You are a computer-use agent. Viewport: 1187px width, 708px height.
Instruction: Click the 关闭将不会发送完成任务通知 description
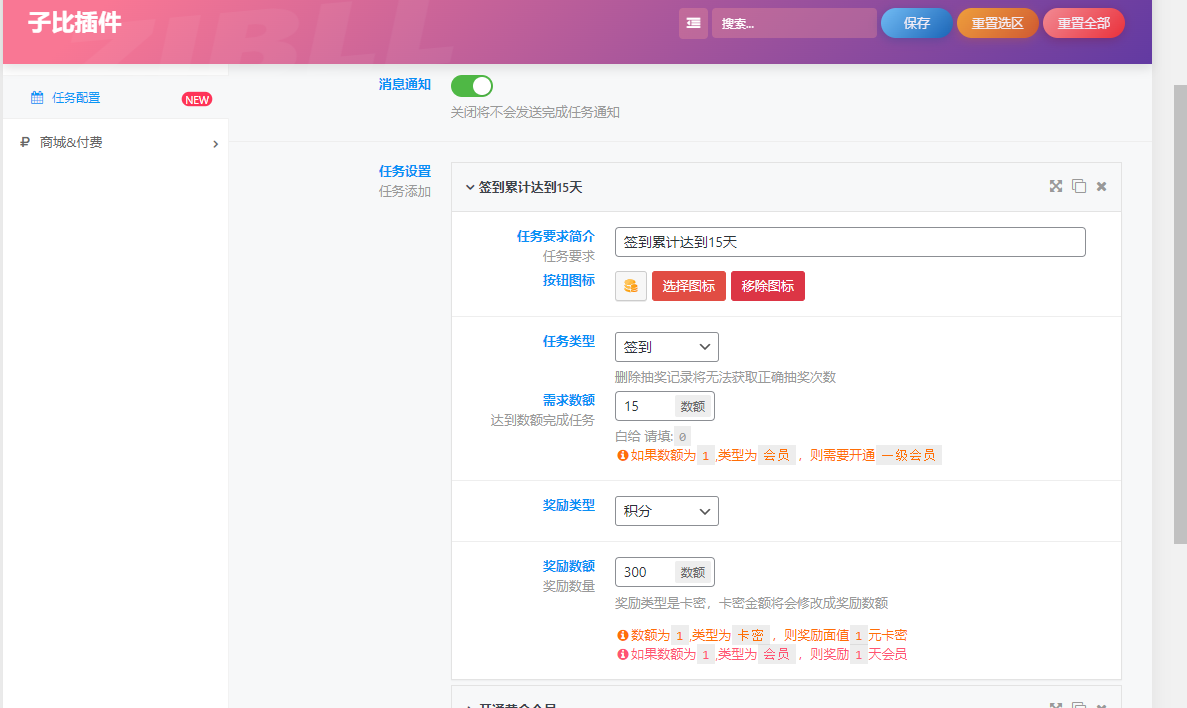click(x=535, y=112)
